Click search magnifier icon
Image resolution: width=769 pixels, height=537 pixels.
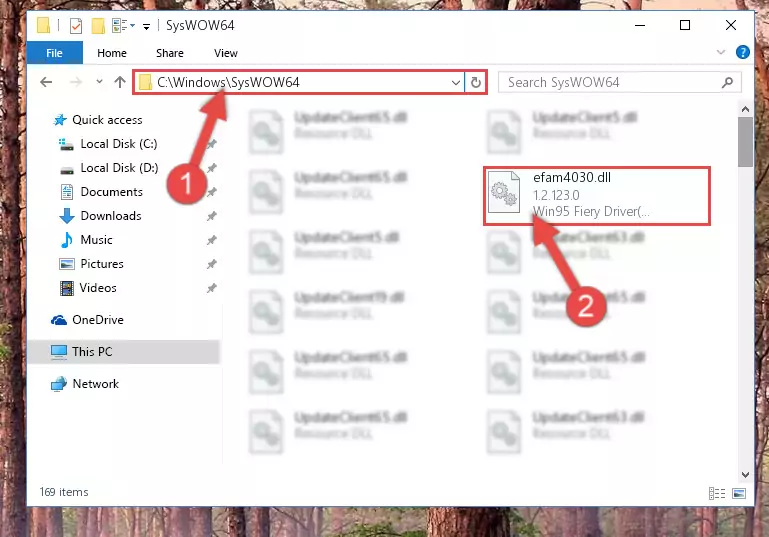727,82
